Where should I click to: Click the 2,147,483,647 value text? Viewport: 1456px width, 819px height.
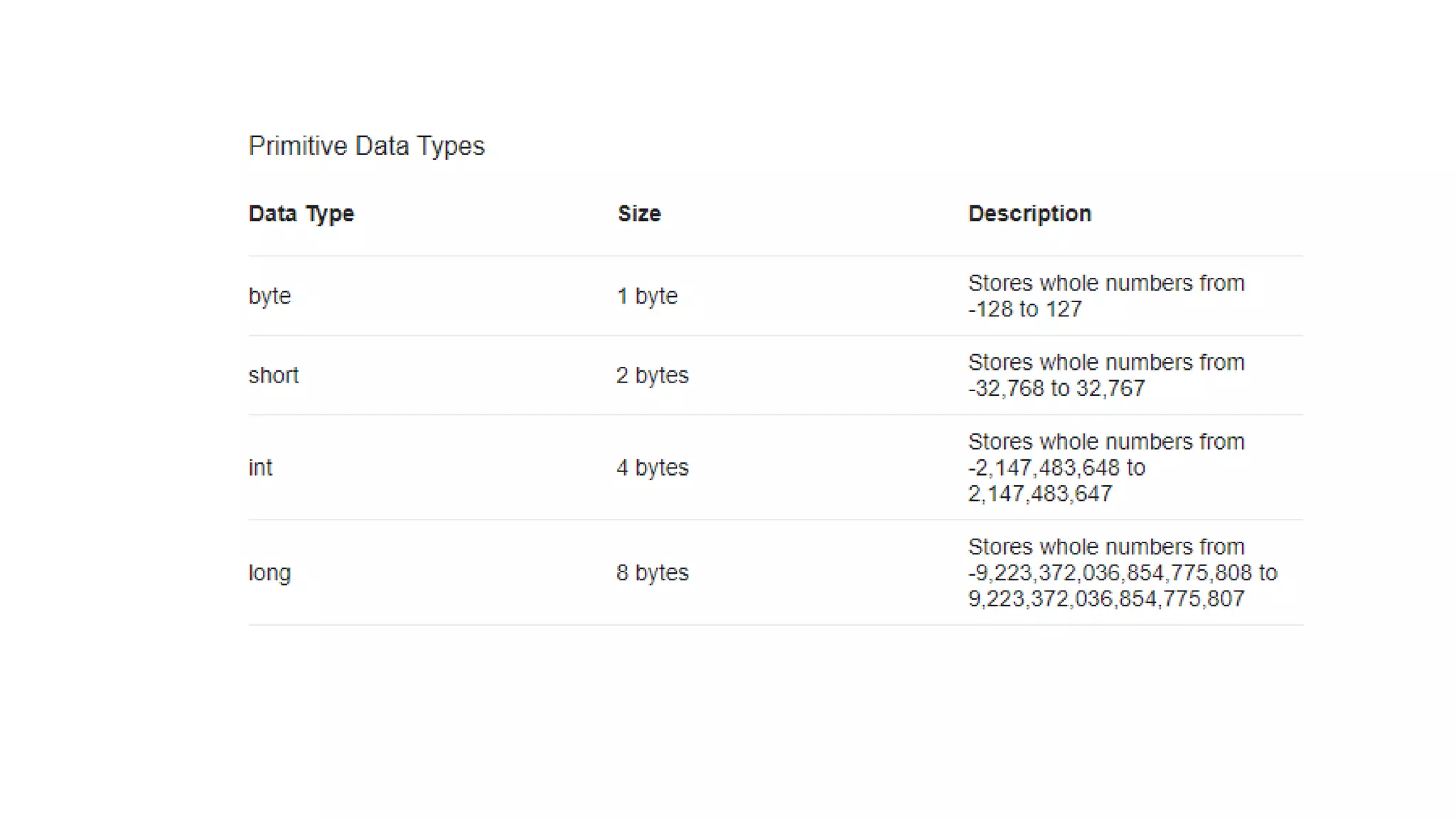pyautogui.click(x=1039, y=494)
